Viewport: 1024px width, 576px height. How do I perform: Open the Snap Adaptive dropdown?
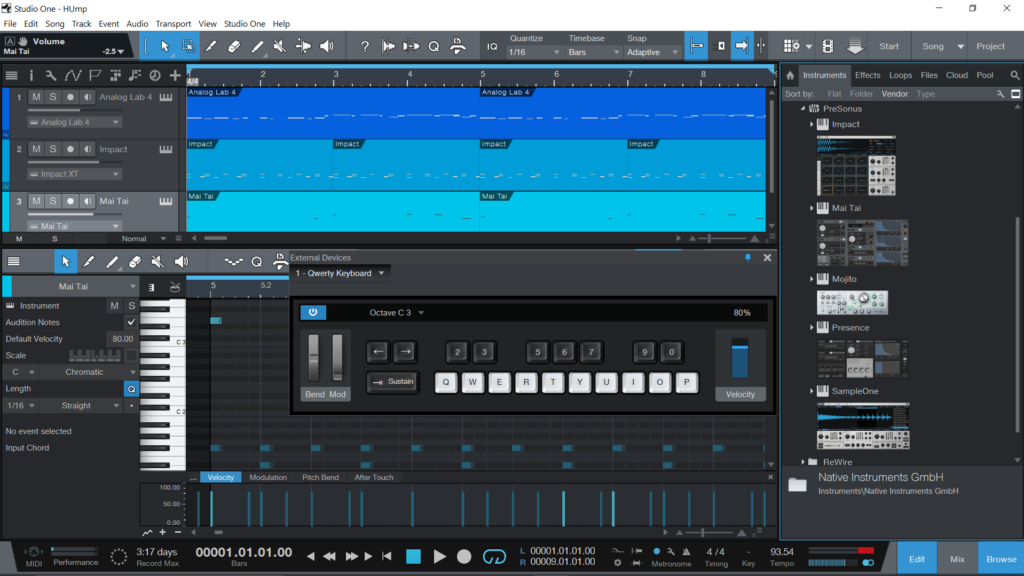tap(652, 52)
